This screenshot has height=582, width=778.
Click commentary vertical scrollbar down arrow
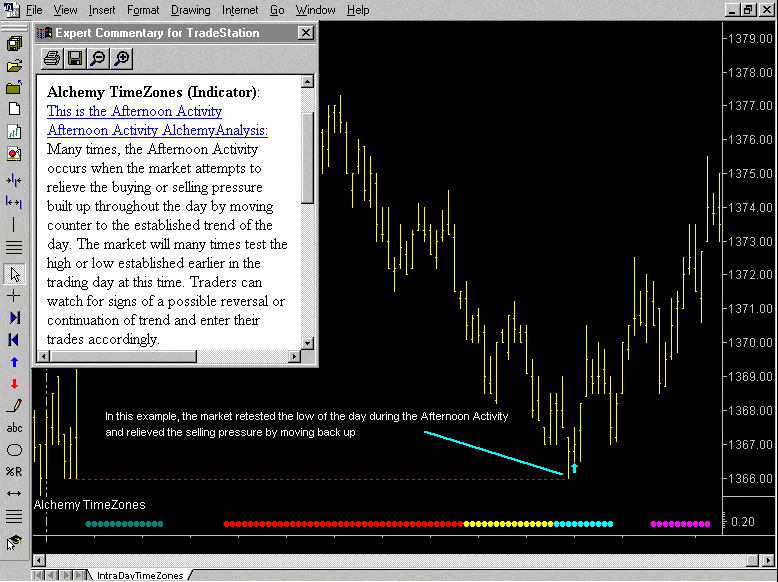[x=307, y=343]
